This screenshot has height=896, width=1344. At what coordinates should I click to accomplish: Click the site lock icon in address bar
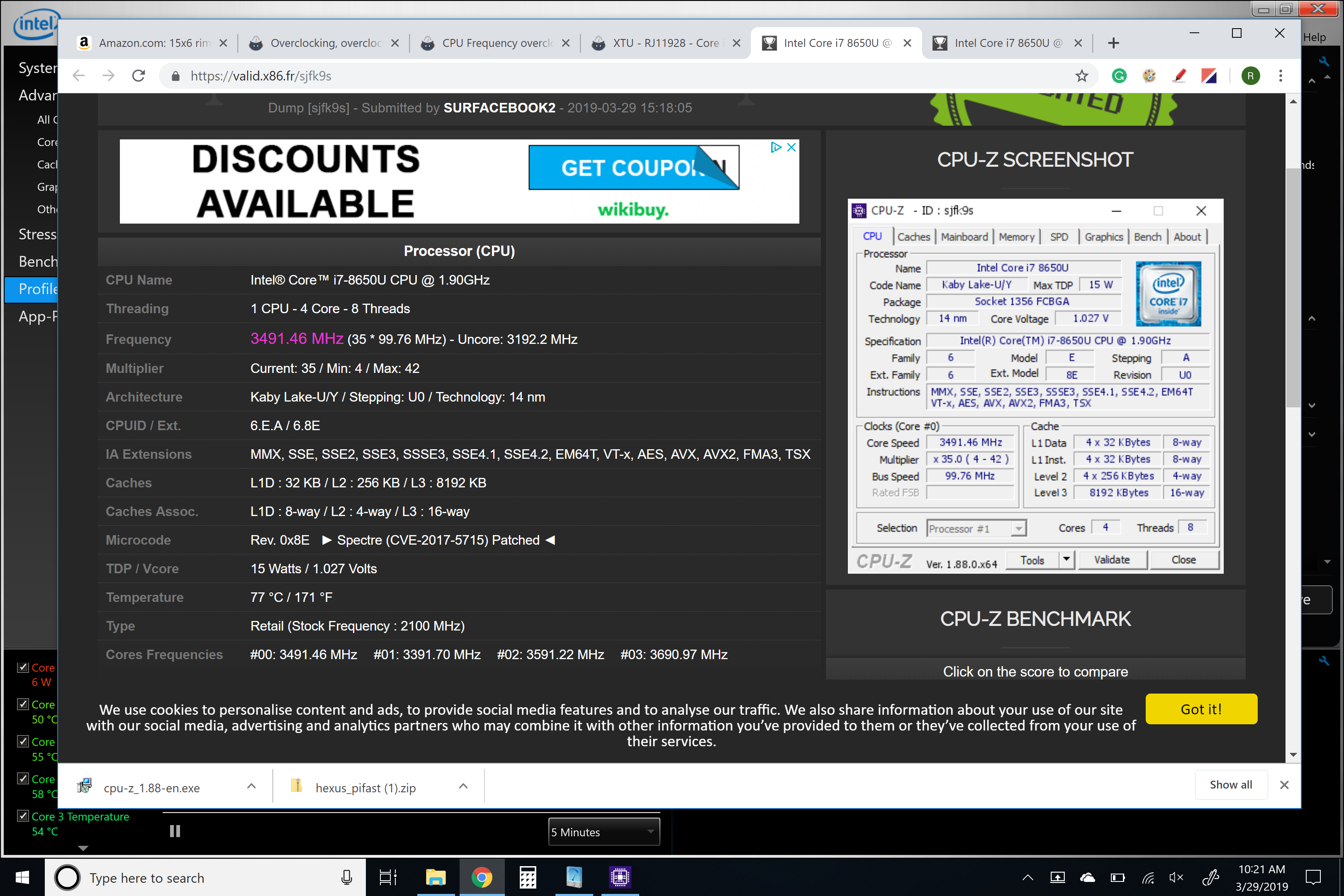(x=175, y=76)
